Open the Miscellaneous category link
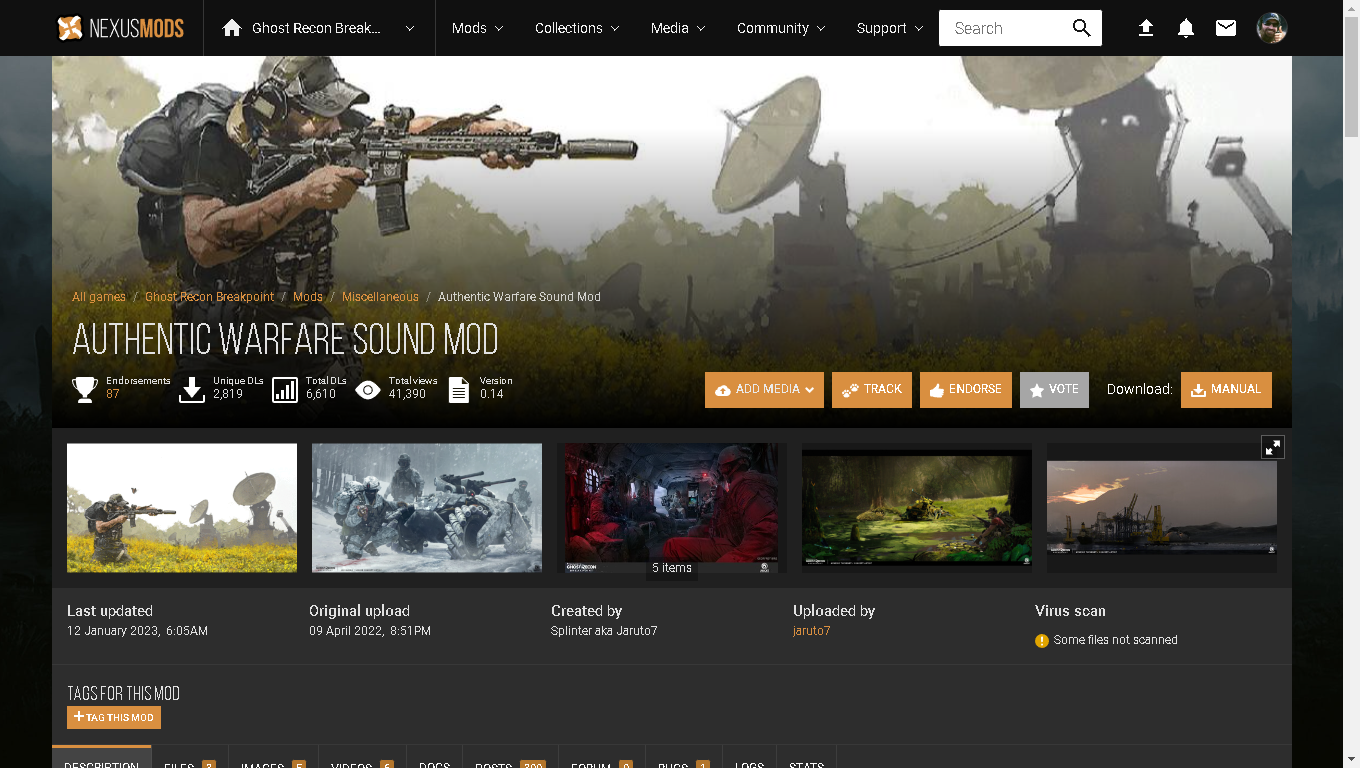 click(x=380, y=297)
